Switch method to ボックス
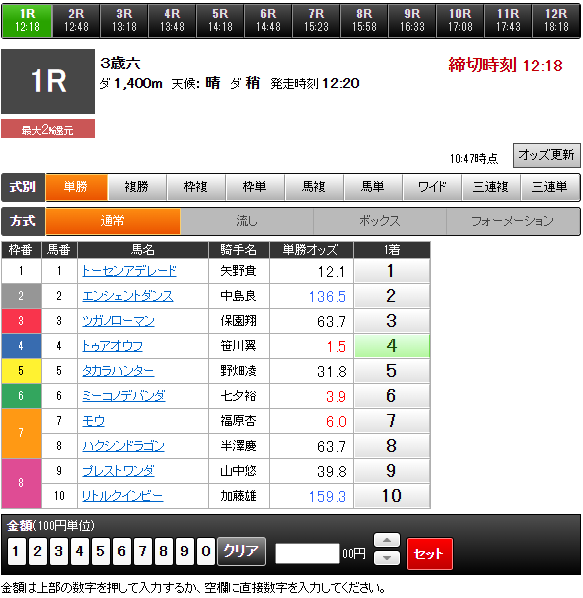This screenshot has width=583, height=598. (379, 221)
